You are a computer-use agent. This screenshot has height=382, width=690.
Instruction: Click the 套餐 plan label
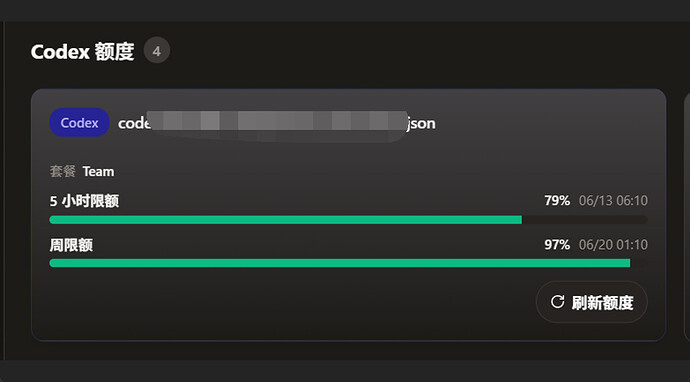(x=62, y=171)
